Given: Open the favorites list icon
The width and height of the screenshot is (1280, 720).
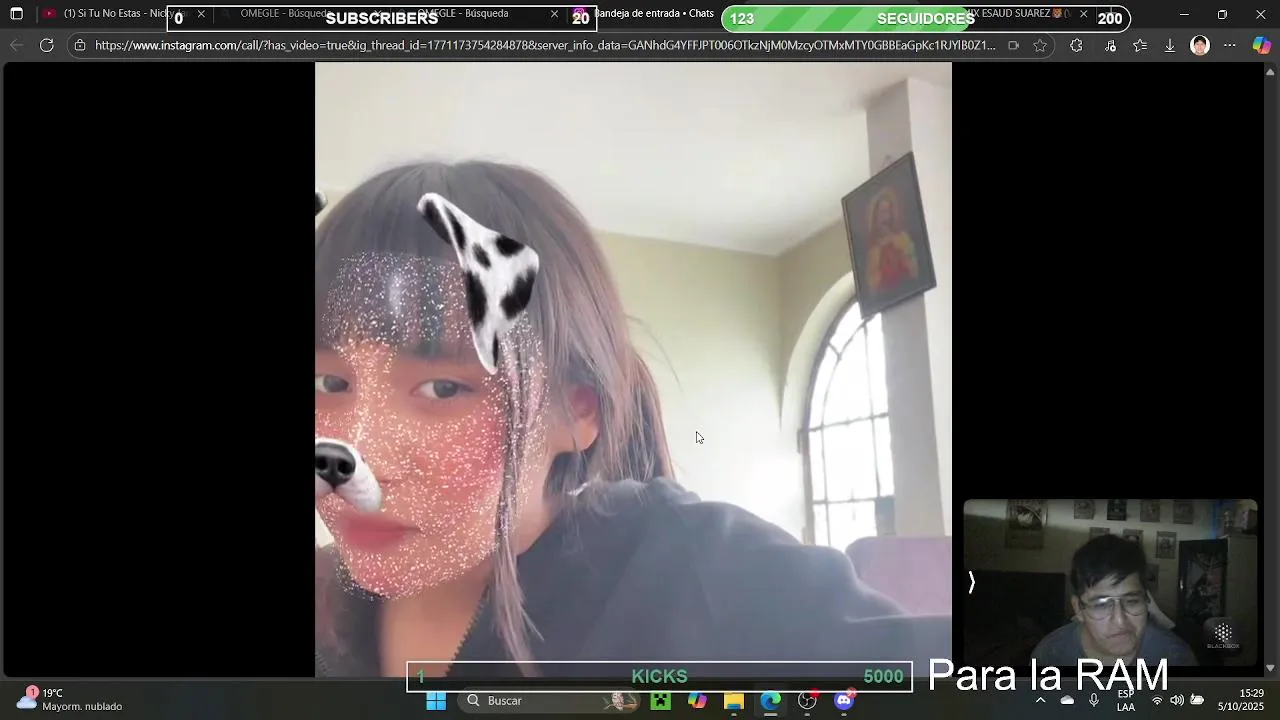Looking at the screenshot, I should coord(1140,45).
